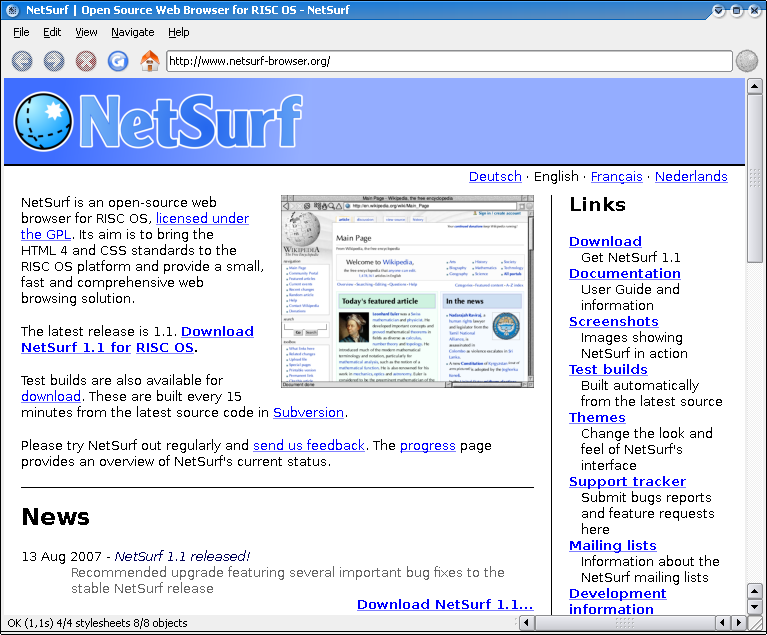Switch language to Français

[616, 177]
